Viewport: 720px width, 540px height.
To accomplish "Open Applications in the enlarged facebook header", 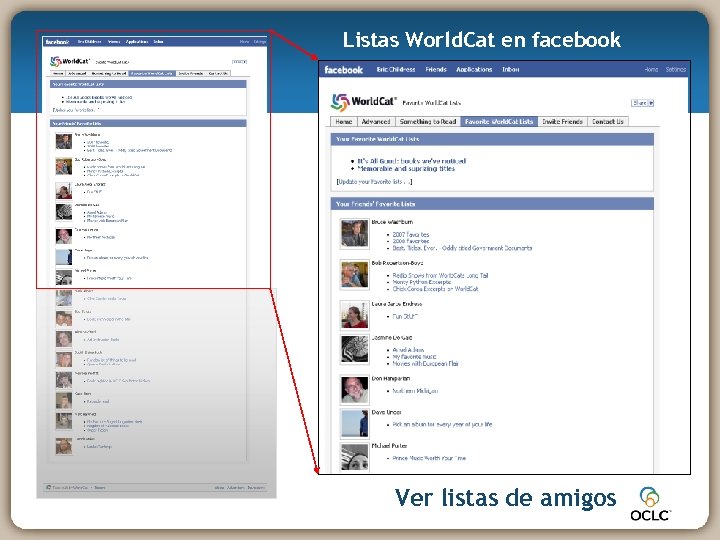I will [474, 69].
